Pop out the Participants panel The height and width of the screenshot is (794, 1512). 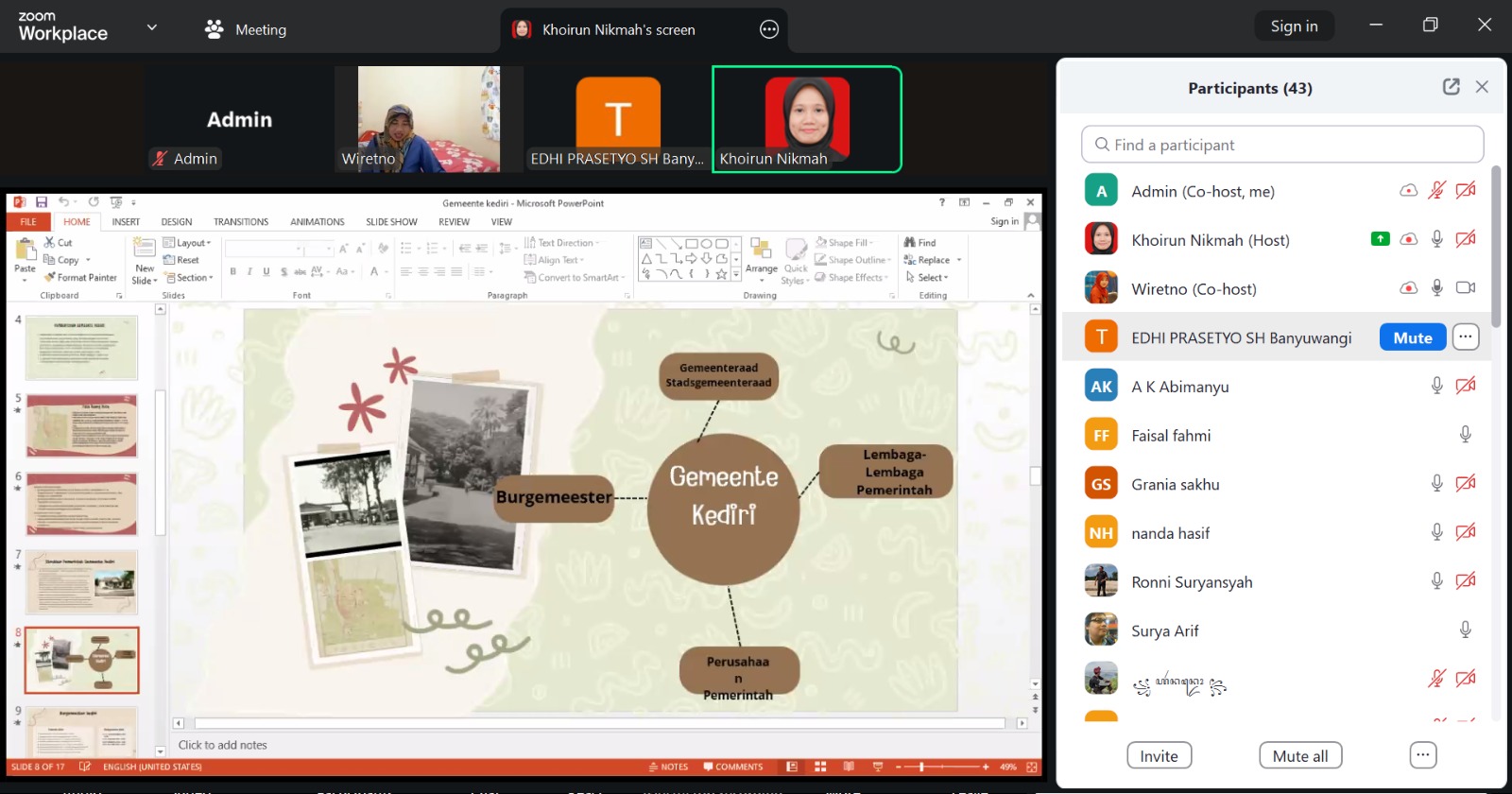click(x=1451, y=87)
